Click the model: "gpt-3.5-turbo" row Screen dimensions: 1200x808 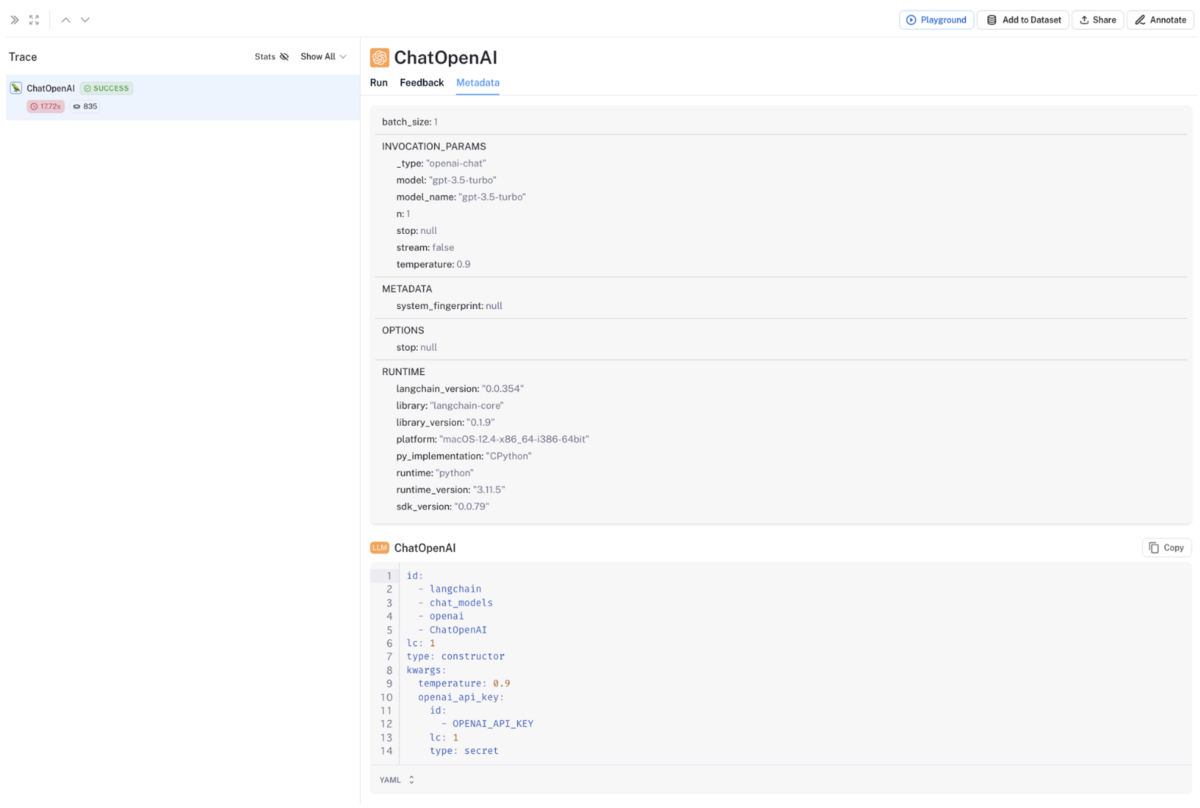[446, 180]
